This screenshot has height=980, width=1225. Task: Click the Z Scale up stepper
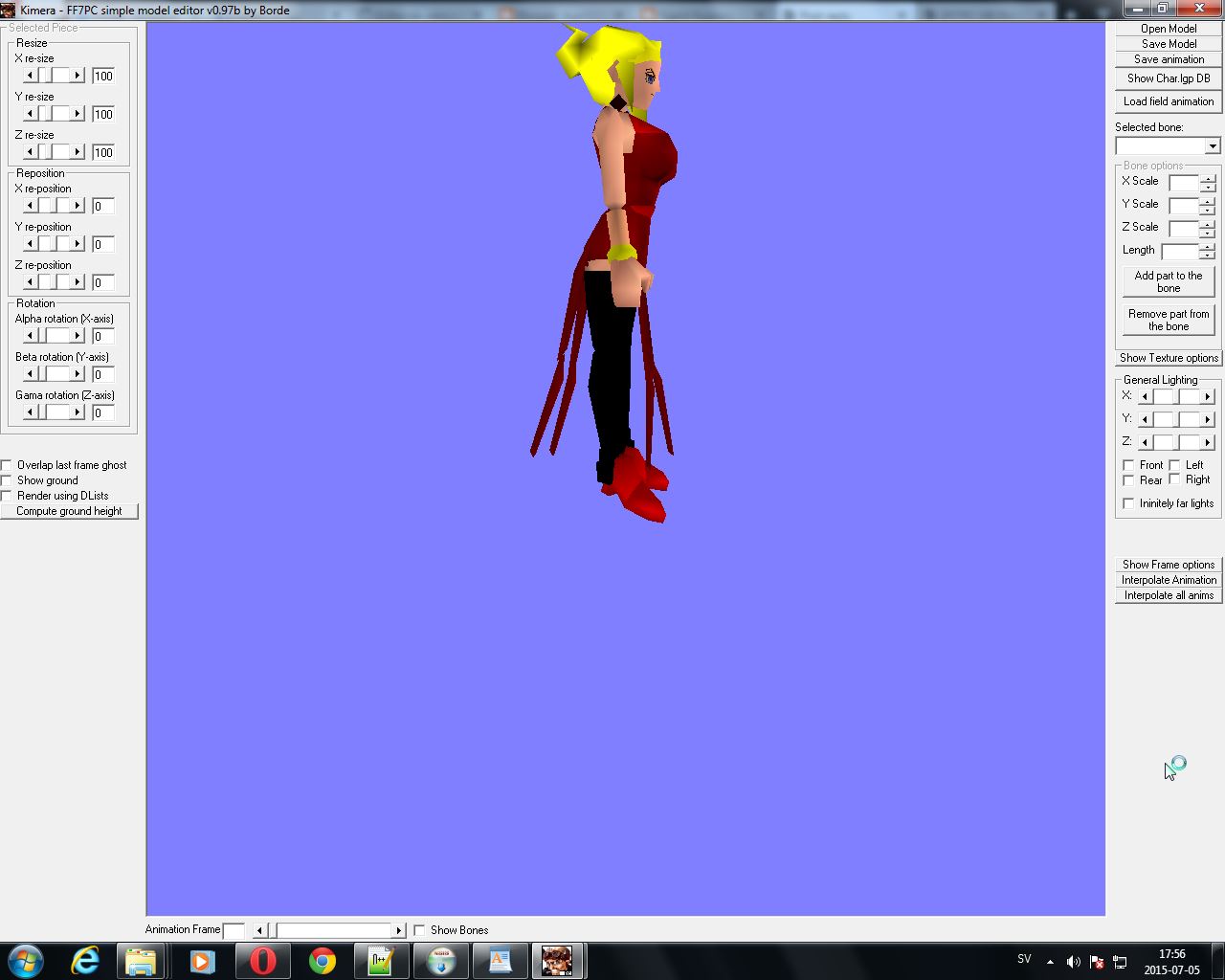1208,224
